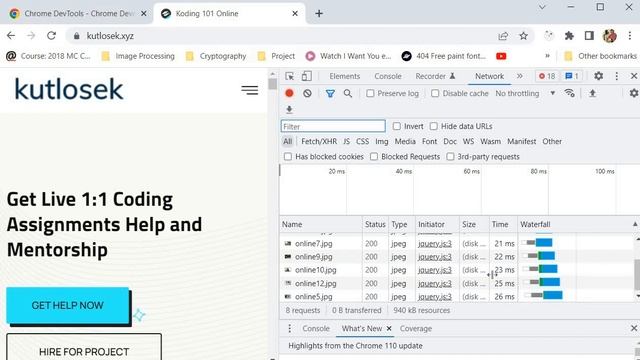Switch to the Console tab in DevTools
Screen dimensions: 640x360
(x=388, y=76)
